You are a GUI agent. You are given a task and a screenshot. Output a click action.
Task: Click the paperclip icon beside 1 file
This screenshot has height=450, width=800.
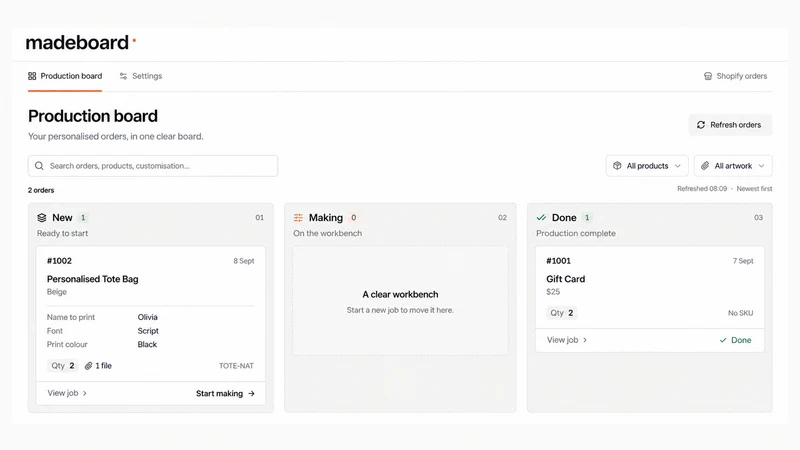point(89,366)
